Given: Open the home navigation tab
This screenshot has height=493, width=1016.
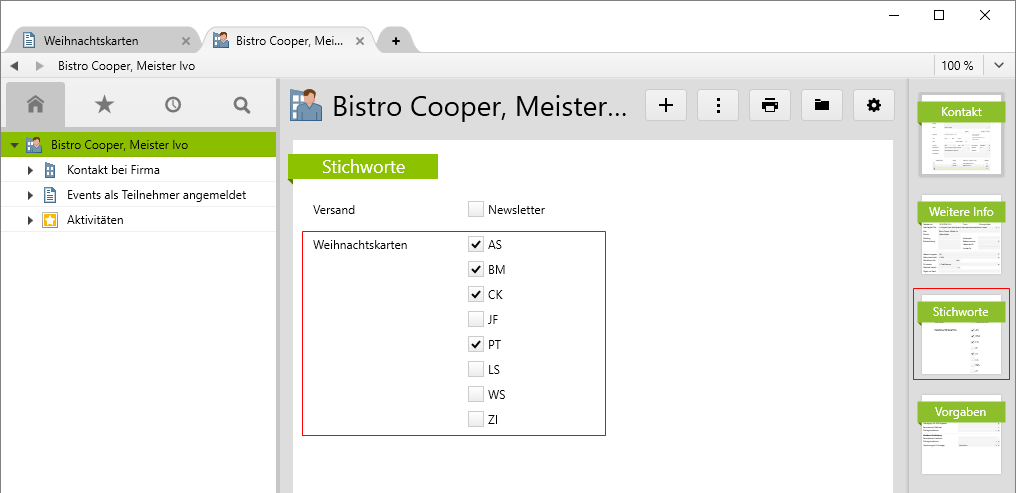Looking at the screenshot, I should tap(35, 104).
